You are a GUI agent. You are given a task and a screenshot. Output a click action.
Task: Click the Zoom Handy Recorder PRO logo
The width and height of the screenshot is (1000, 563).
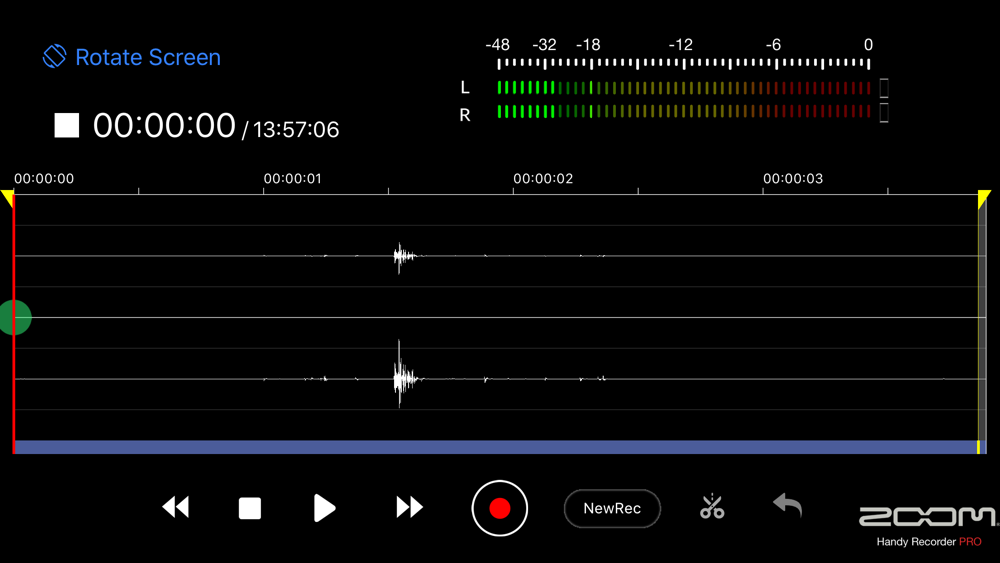click(928, 527)
